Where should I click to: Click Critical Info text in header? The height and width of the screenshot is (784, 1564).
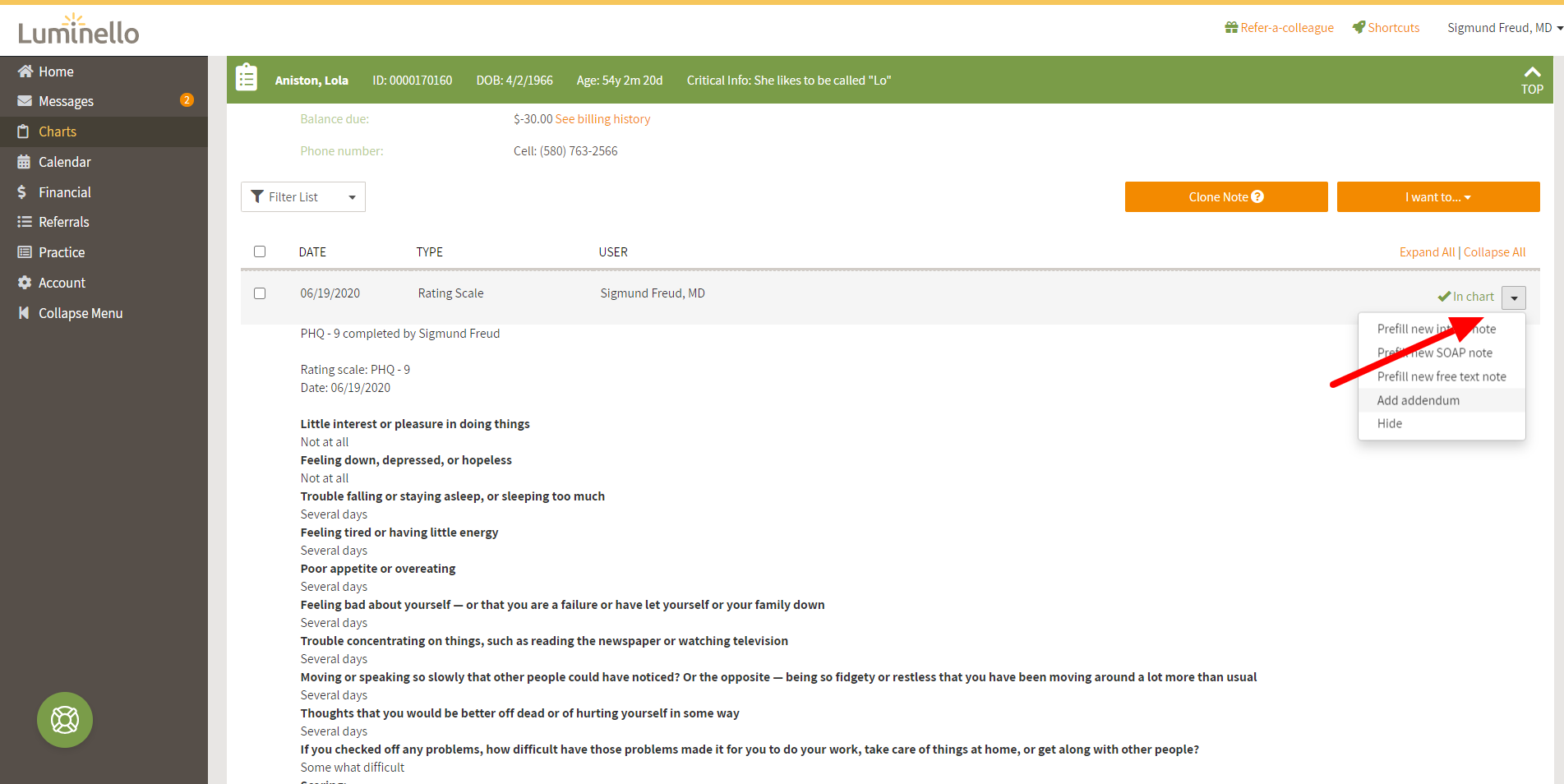(789, 81)
